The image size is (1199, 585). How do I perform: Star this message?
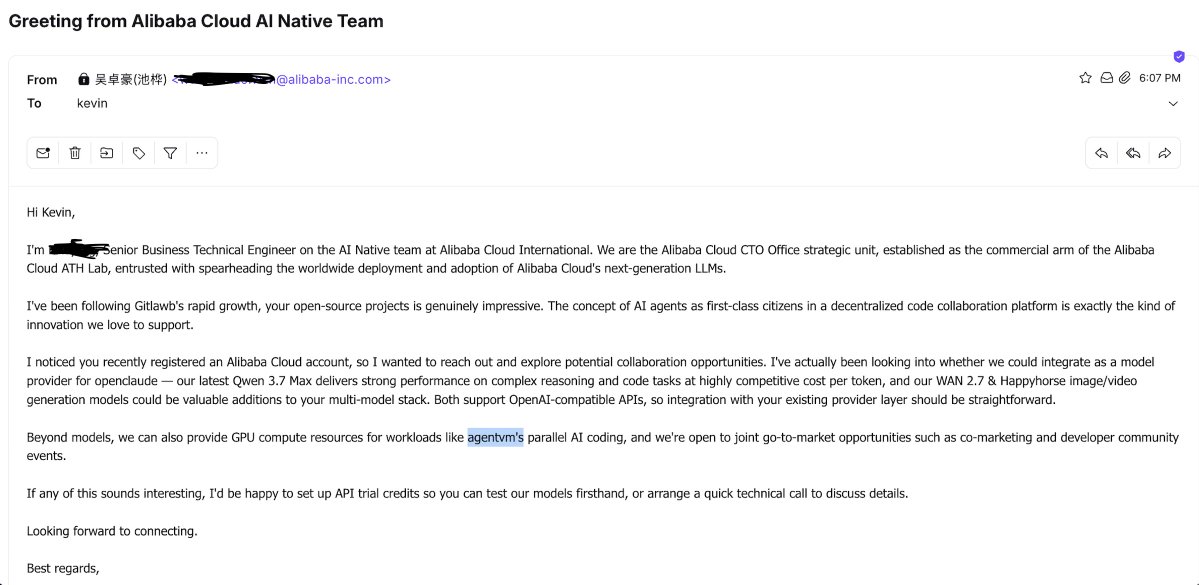1085,78
